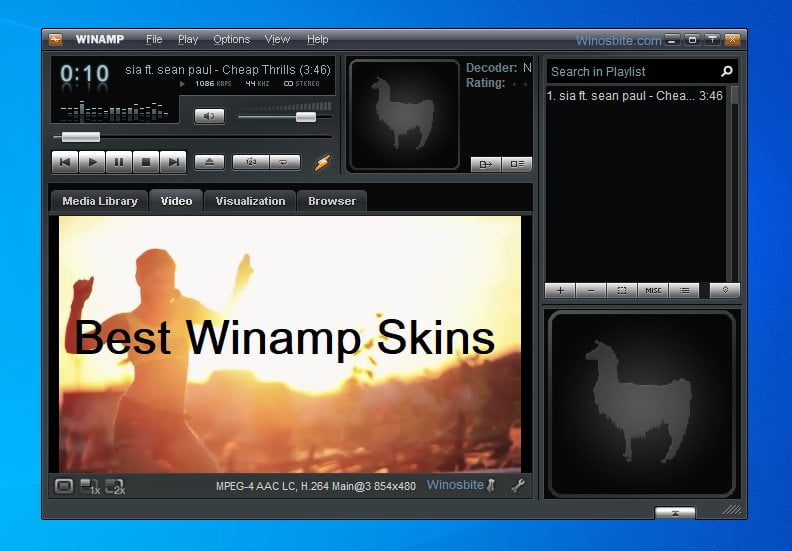This screenshot has width=792, height=551.
Task: Click the small album art llama thumbnail
Action: (x=404, y=115)
